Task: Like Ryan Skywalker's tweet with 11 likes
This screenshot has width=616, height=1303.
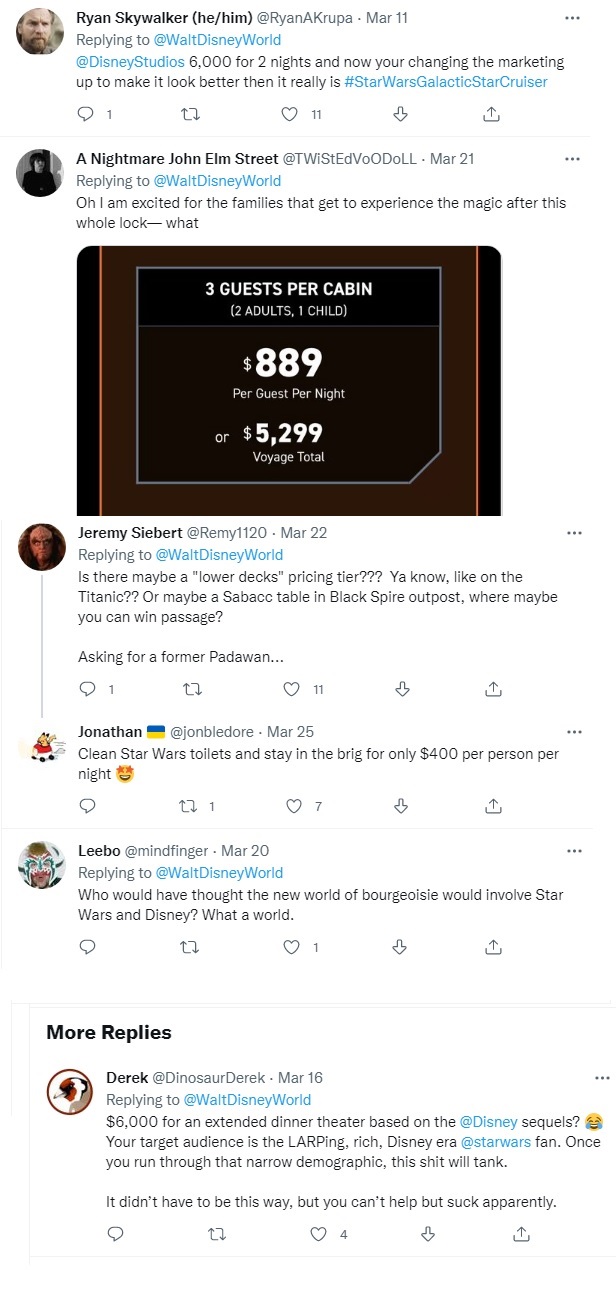Action: pos(290,114)
